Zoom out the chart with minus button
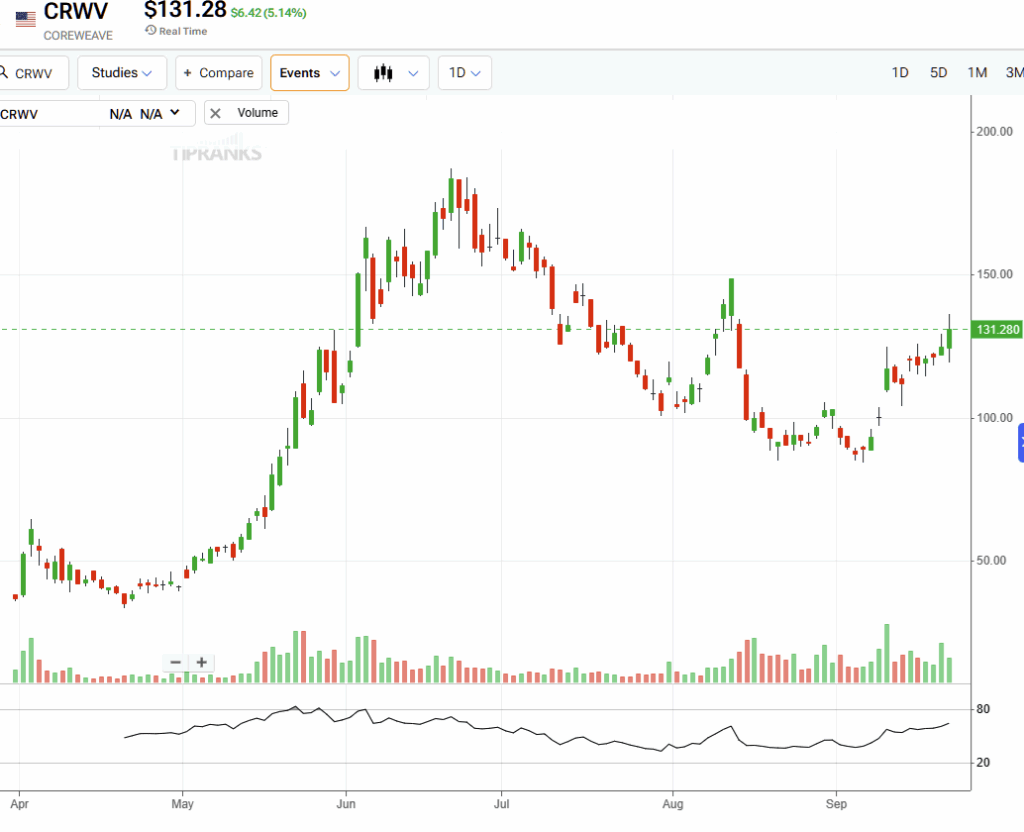The image size is (1024, 832). point(176,662)
